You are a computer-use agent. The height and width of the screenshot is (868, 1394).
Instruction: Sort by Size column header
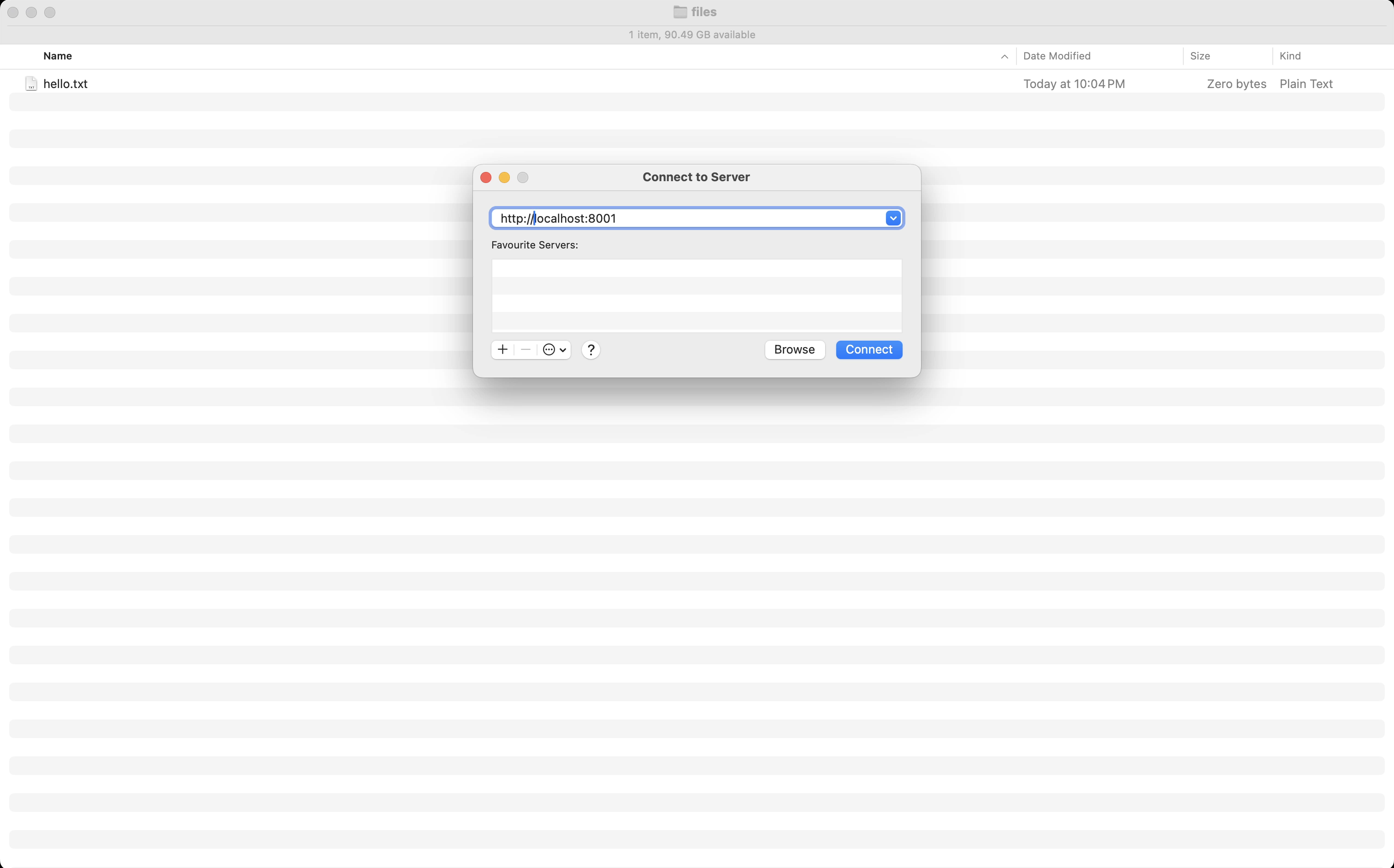[x=1200, y=56]
